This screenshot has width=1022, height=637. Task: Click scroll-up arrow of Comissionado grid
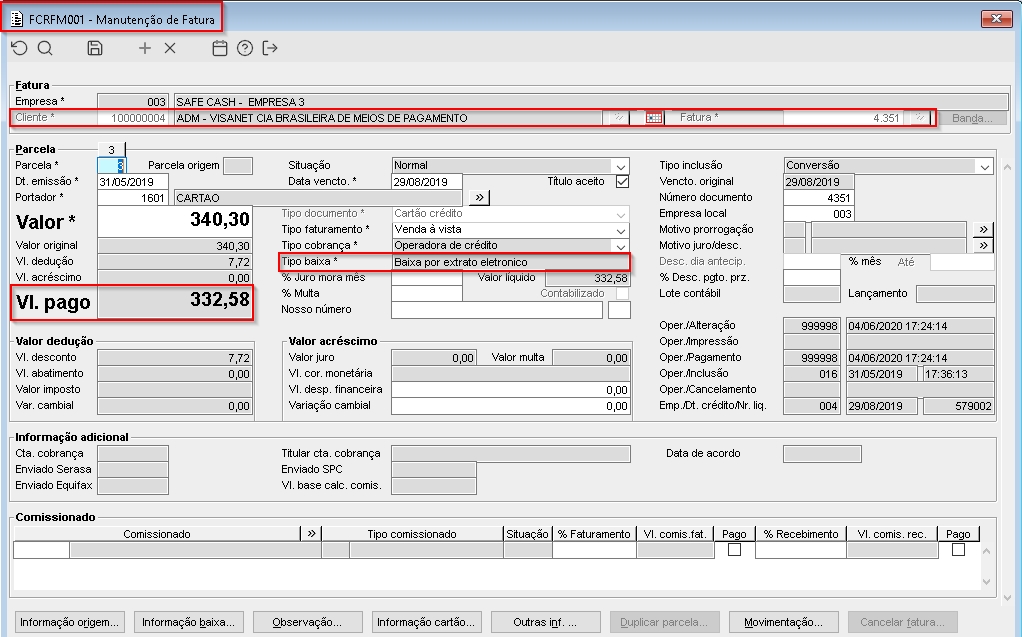(986, 551)
